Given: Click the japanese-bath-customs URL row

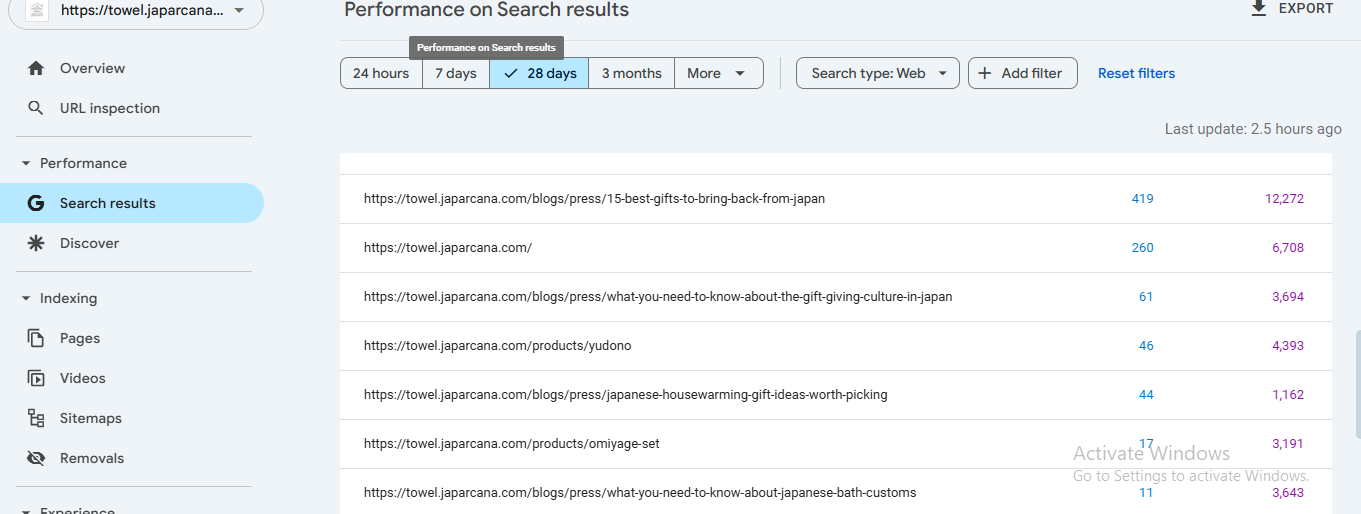Looking at the screenshot, I should pos(836,492).
